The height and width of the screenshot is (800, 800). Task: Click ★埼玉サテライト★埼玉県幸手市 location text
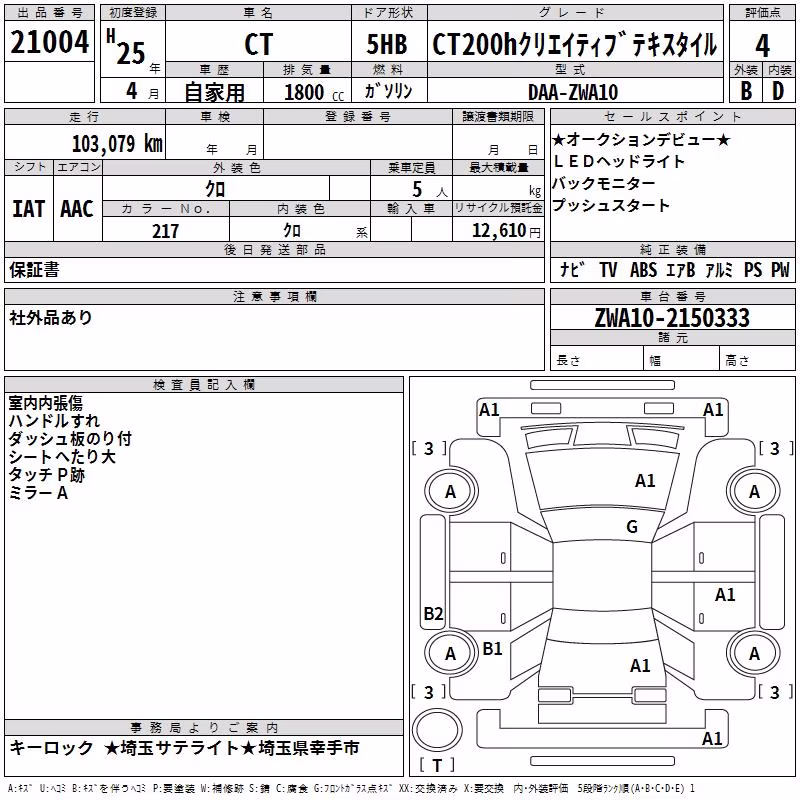232,748
